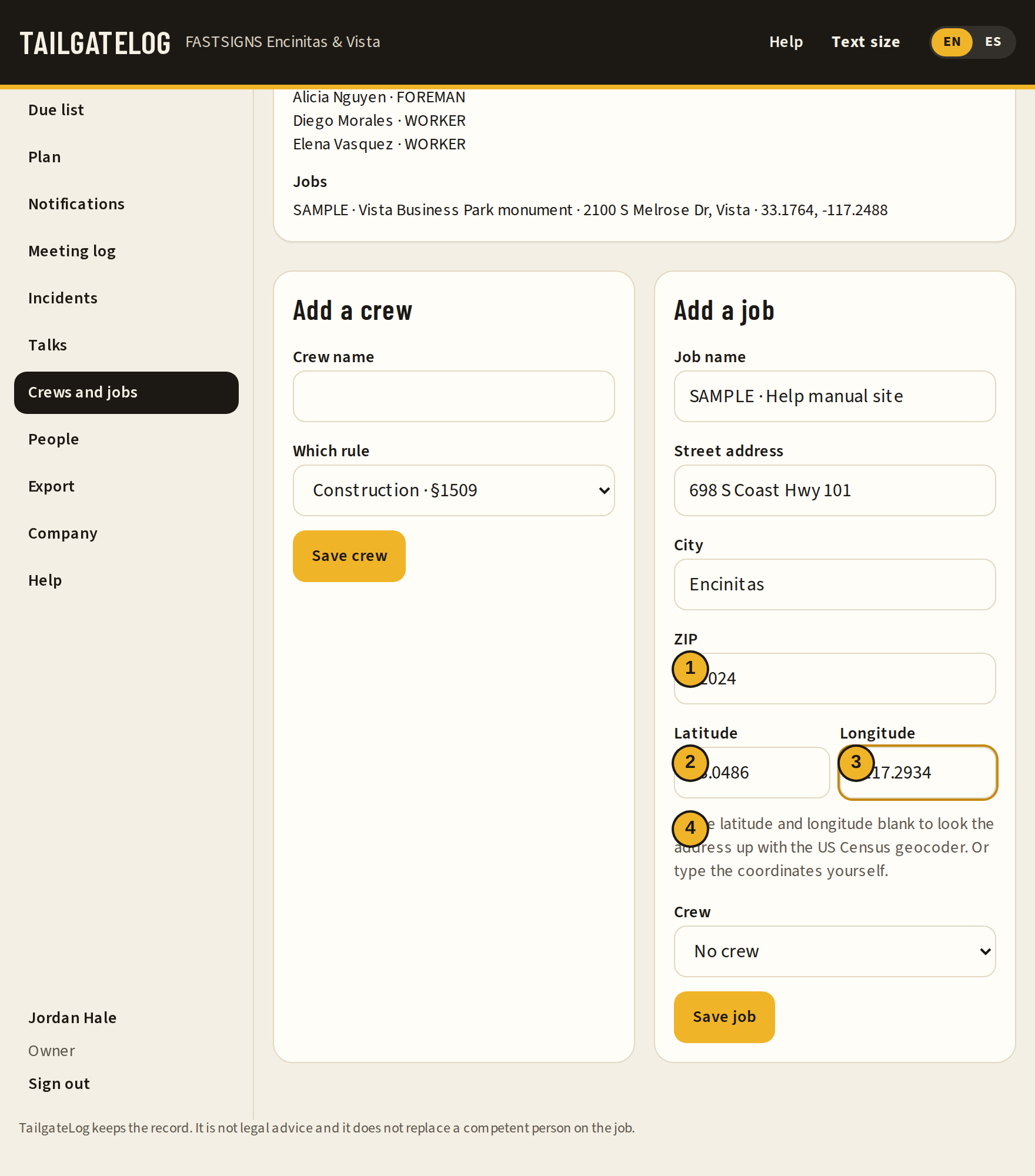
Task: Open Notifications in sidebar
Action: click(126, 204)
